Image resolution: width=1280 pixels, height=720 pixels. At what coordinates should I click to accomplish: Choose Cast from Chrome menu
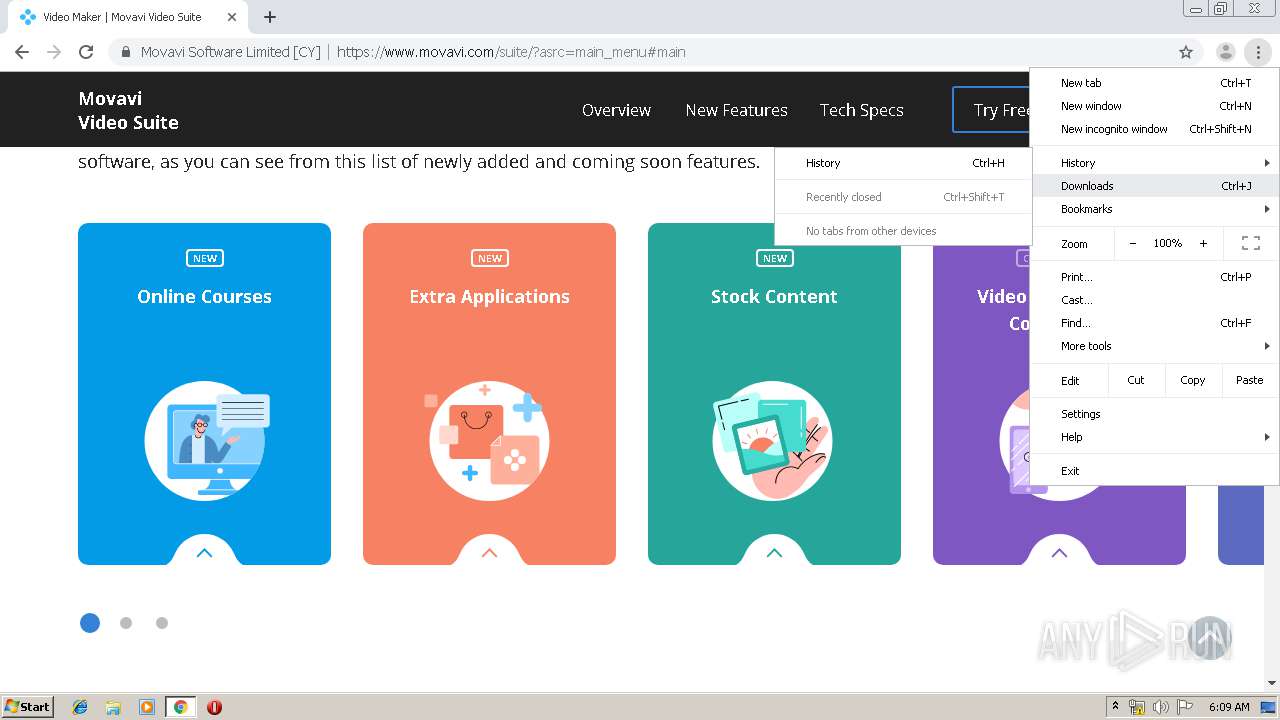coord(1155,300)
